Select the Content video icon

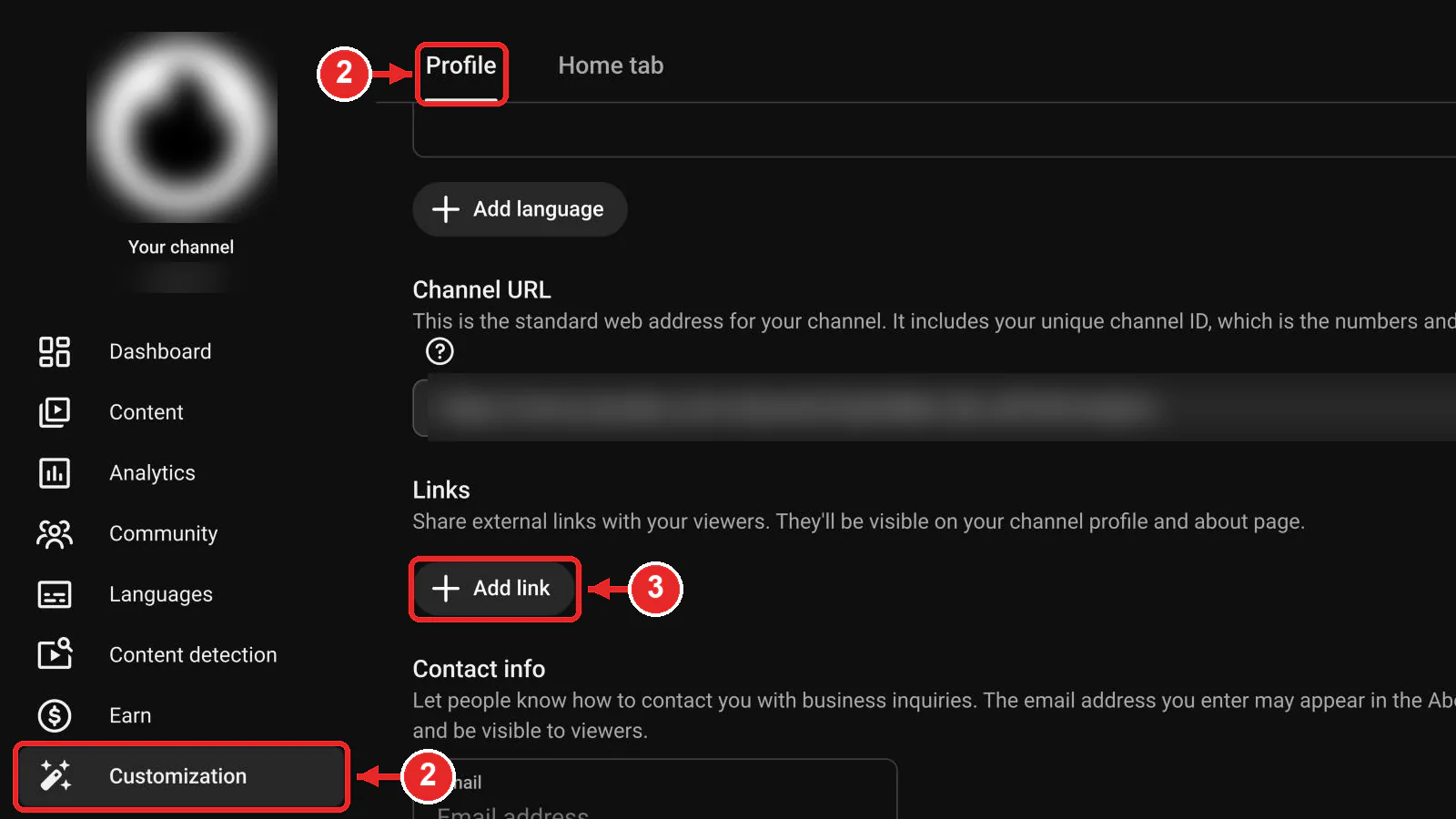pyautogui.click(x=55, y=412)
